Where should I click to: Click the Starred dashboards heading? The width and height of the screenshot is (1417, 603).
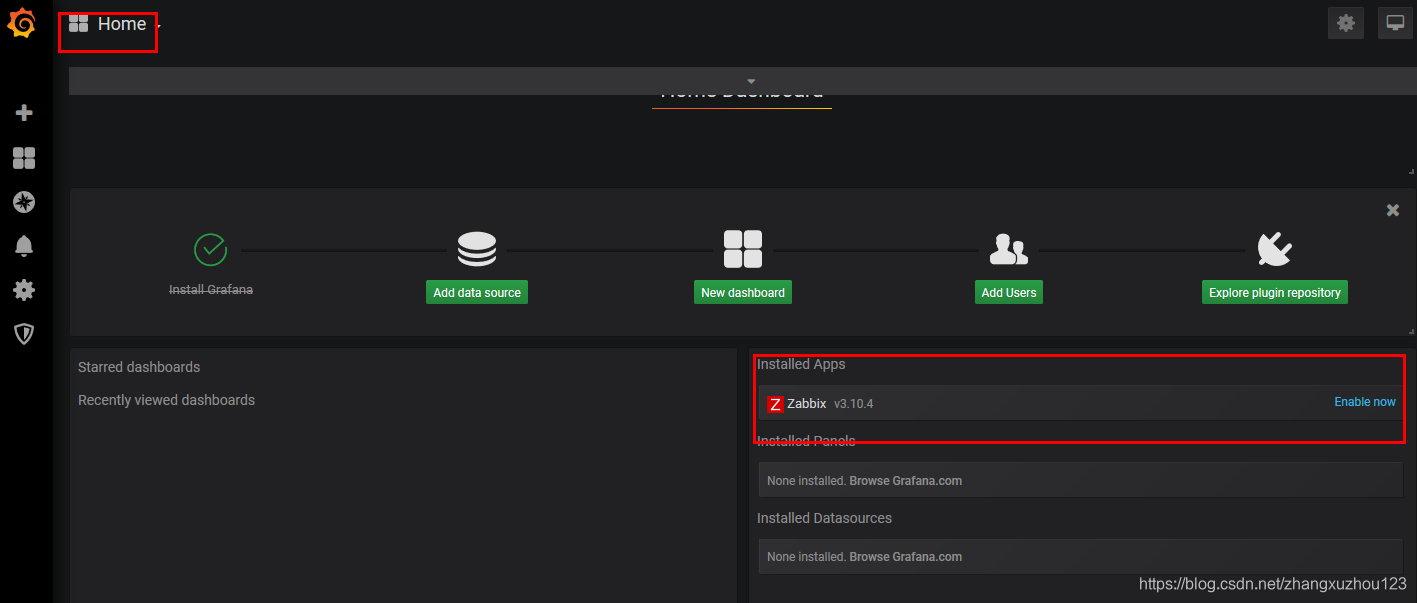[x=139, y=367]
